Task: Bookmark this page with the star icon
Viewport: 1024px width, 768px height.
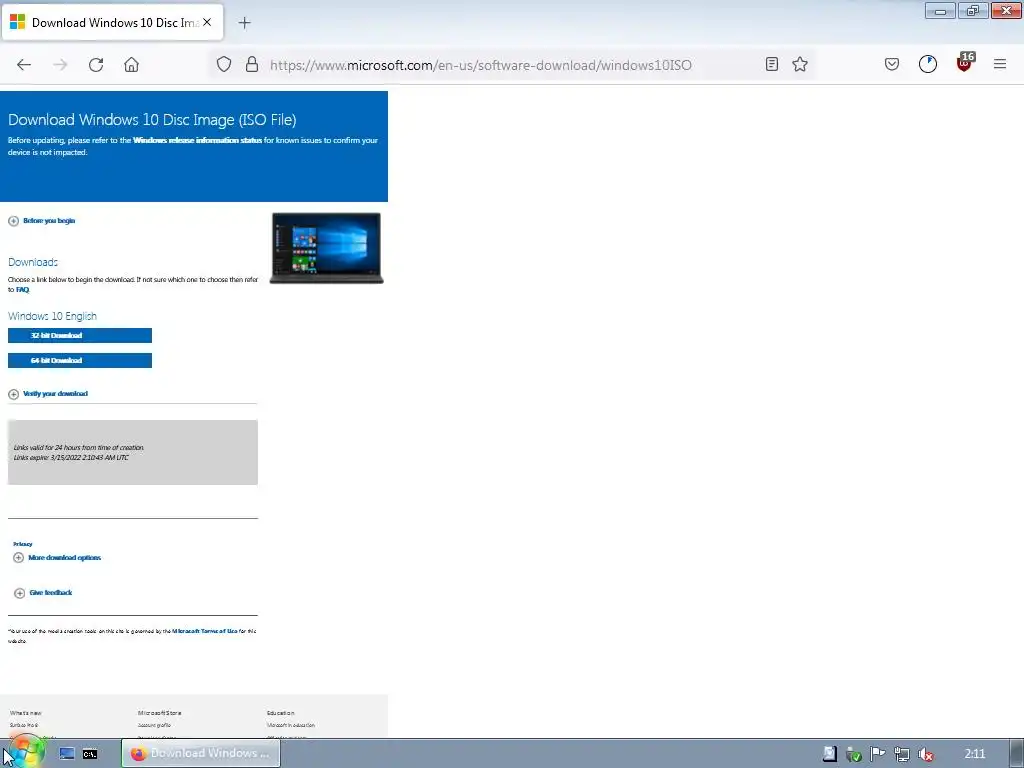Action: pos(800,64)
